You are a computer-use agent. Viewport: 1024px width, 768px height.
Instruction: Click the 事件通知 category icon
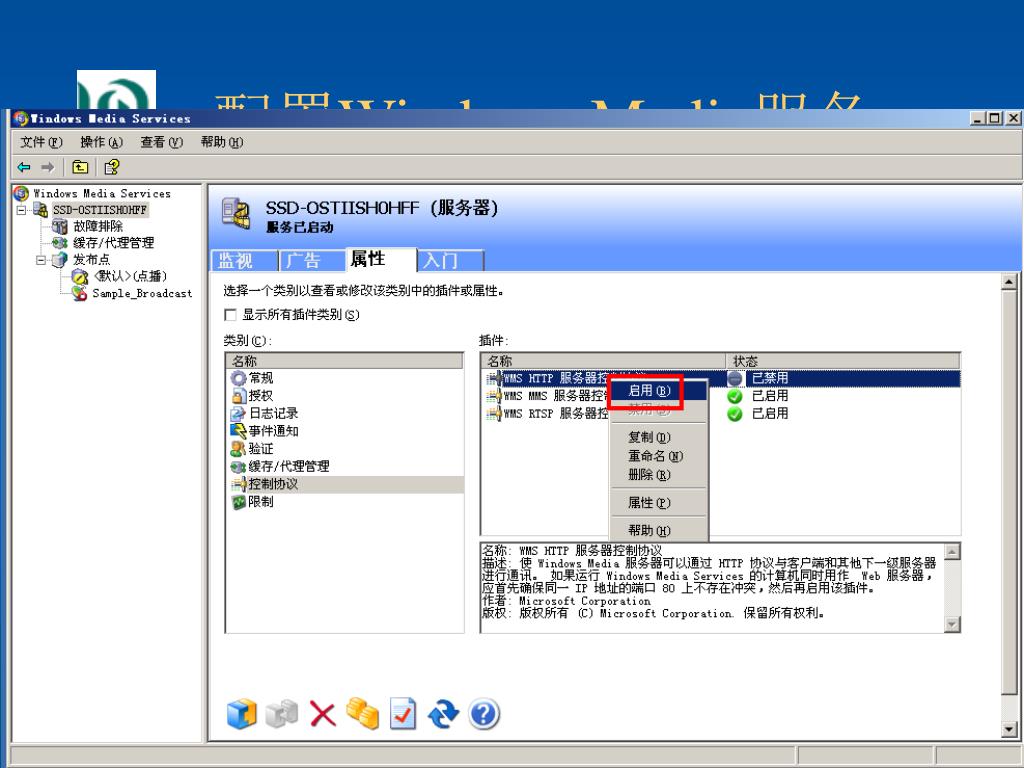pos(238,431)
